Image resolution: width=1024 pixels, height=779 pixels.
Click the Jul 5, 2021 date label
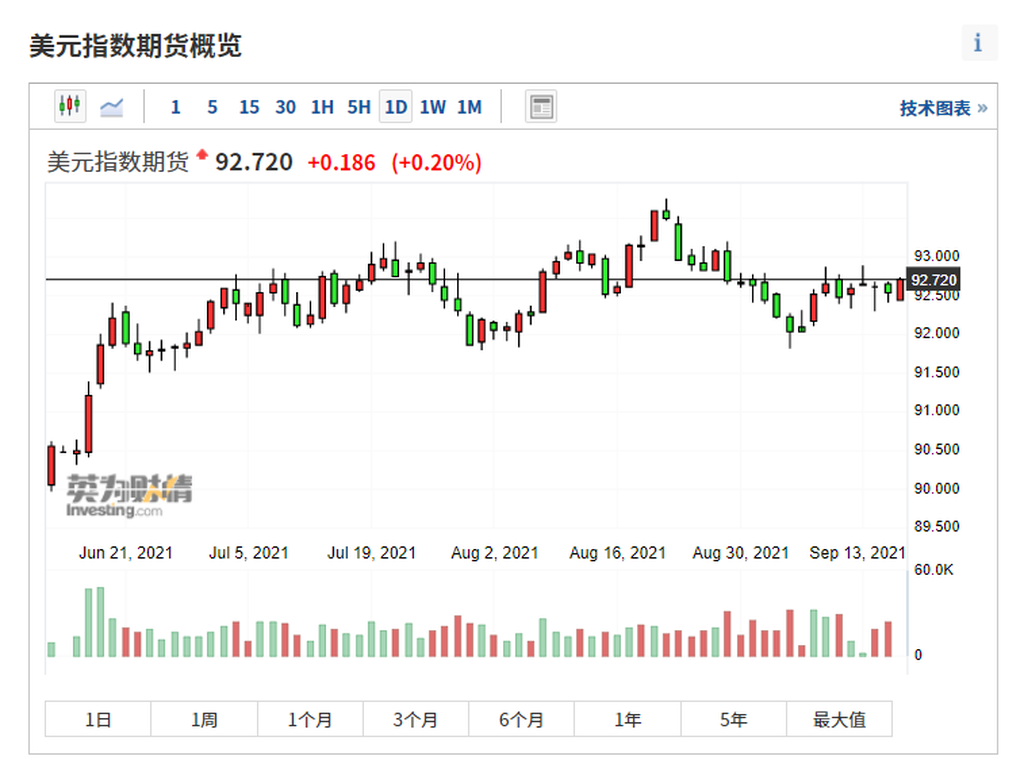(x=249, y=553)
